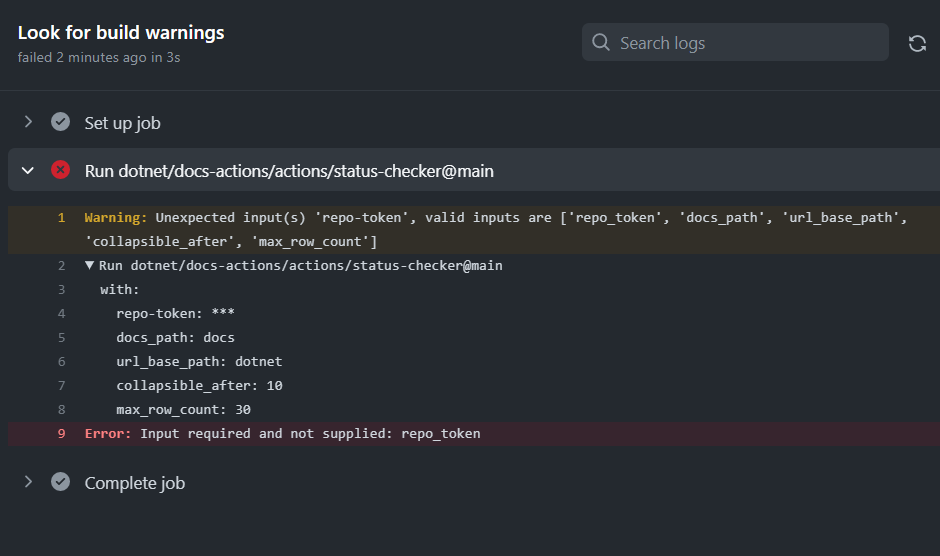Collapse the status-checker step chevron
940x556 pixels.
point(28,170)
